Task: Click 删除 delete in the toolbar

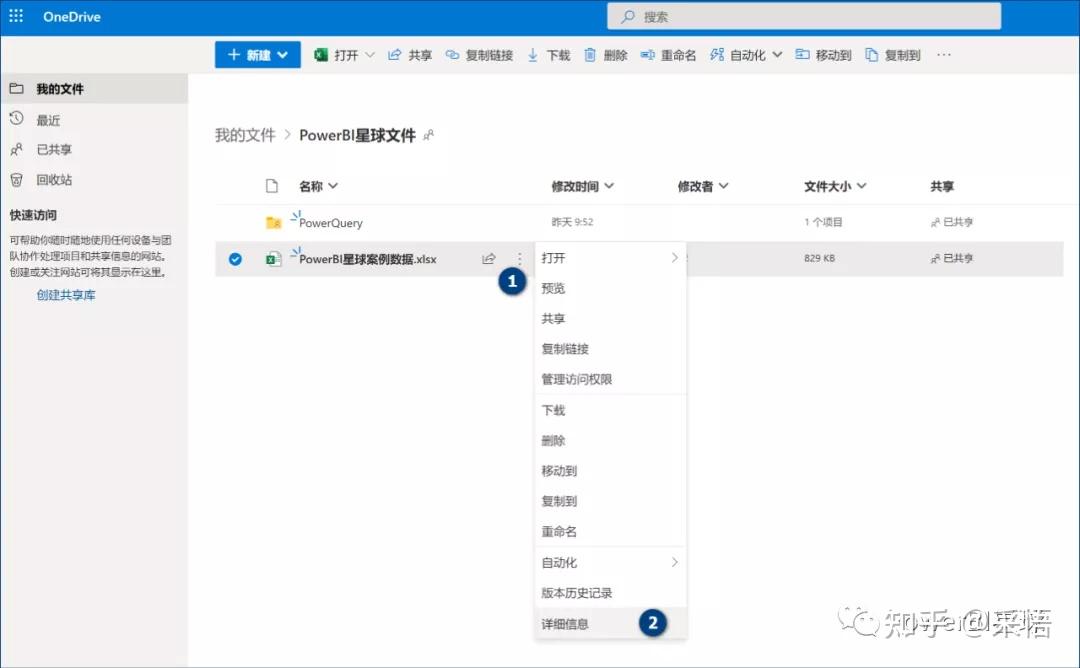Action: [605, 55]
